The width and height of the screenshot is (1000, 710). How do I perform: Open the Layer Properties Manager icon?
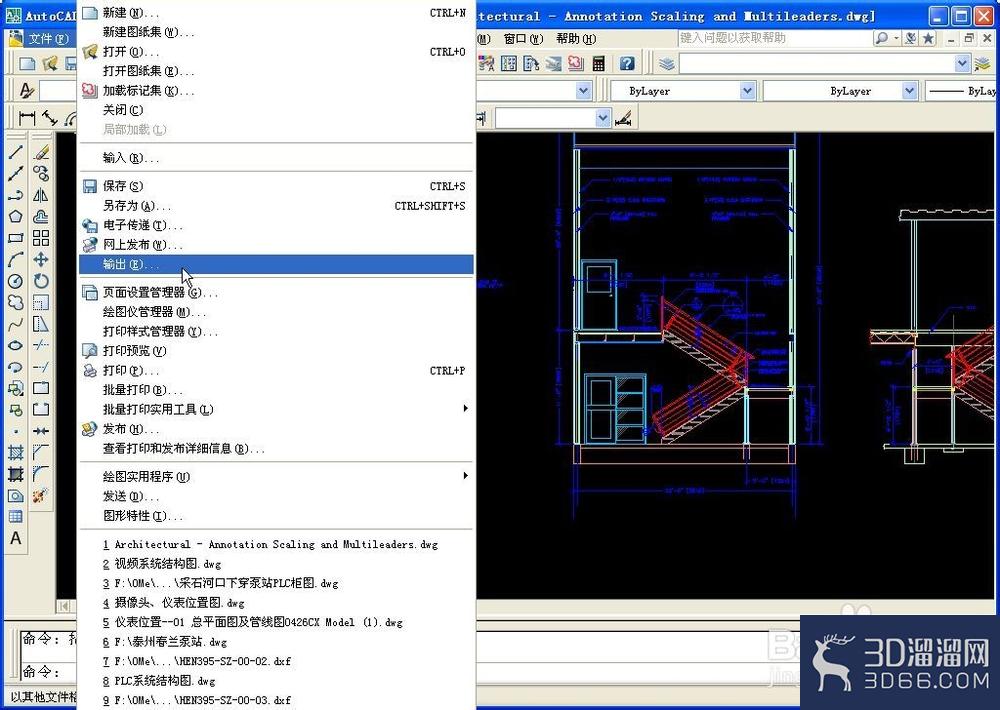coord(666,64)
